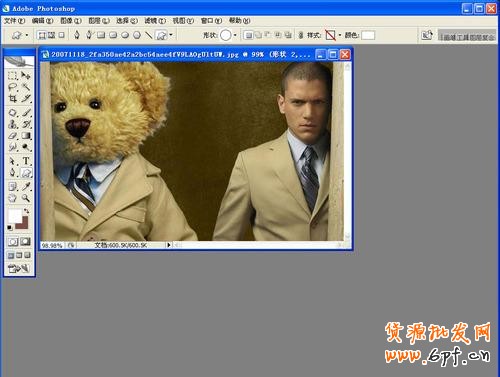
Task: Select the Crop tool
Action: (x=13, y=98)
